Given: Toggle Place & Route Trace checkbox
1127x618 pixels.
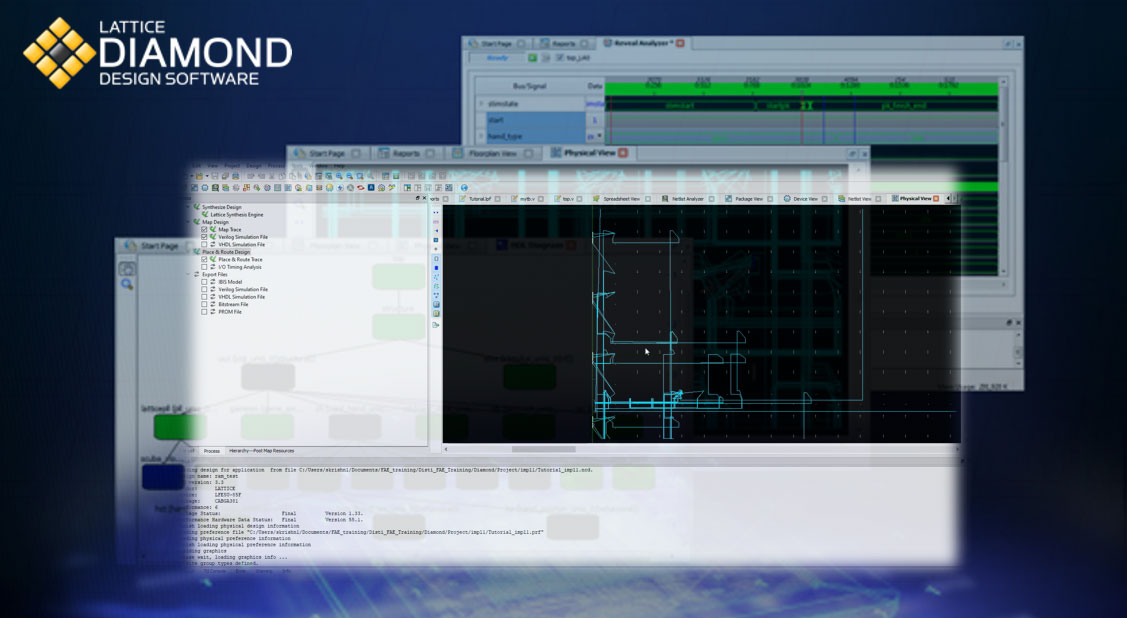Looking at the screenshot, I should coord(204,259).
